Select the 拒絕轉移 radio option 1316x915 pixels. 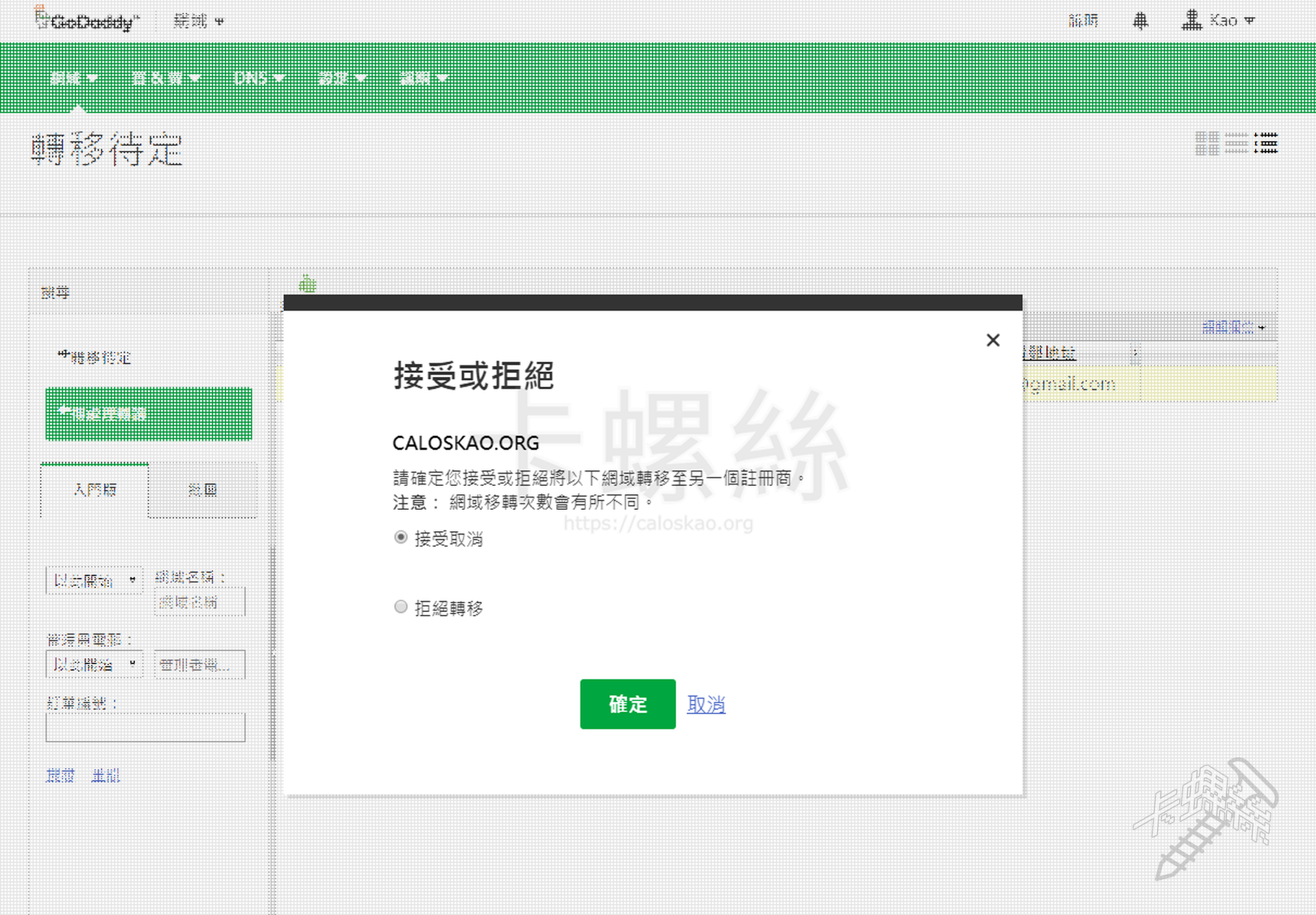(x=401, y=607)
